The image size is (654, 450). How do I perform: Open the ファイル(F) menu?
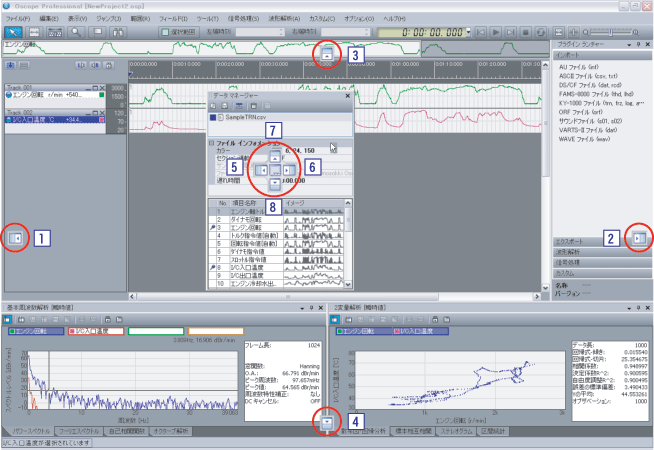tap(18, 19)
